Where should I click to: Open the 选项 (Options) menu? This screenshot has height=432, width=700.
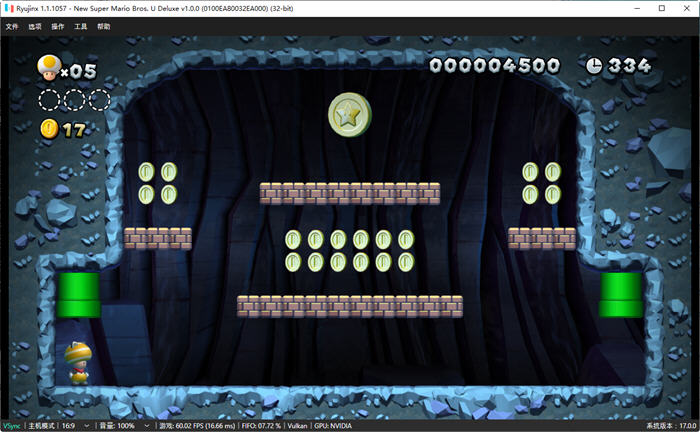point(35,27)
